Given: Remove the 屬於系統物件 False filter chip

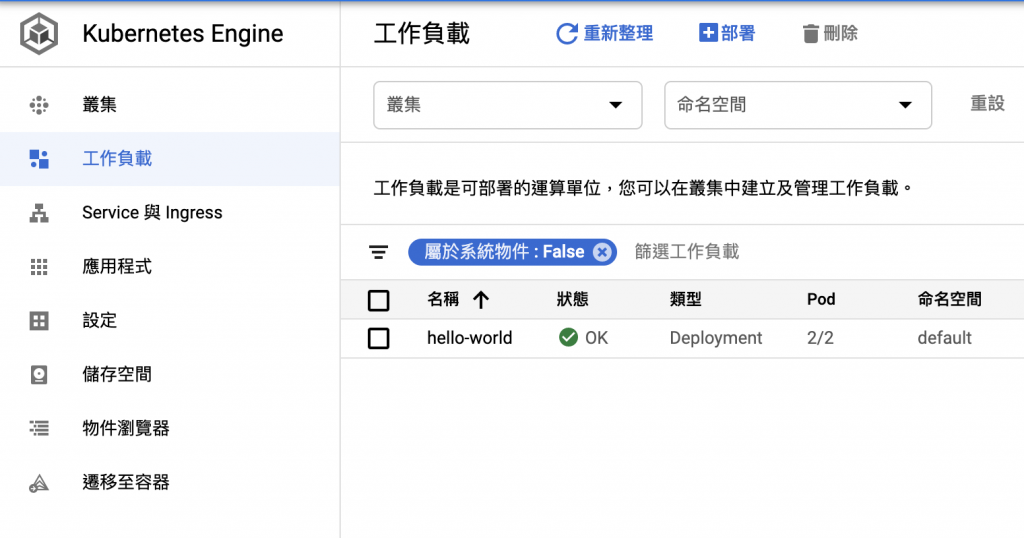Looking at the screenshot, I should coord(602,252).
